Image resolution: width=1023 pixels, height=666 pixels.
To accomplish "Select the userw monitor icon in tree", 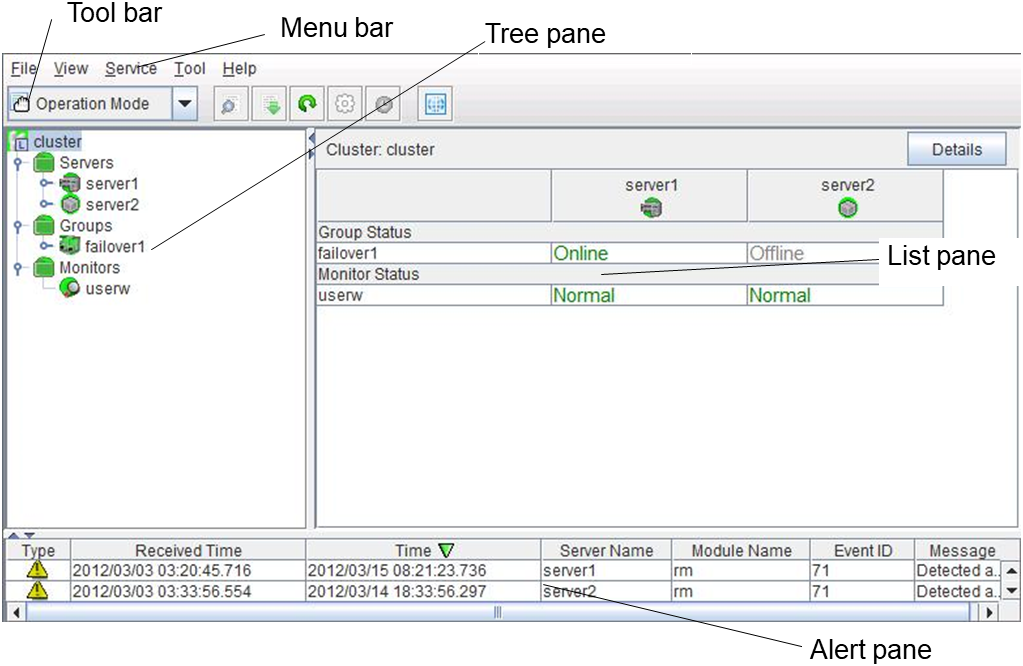I will point(70,289).
